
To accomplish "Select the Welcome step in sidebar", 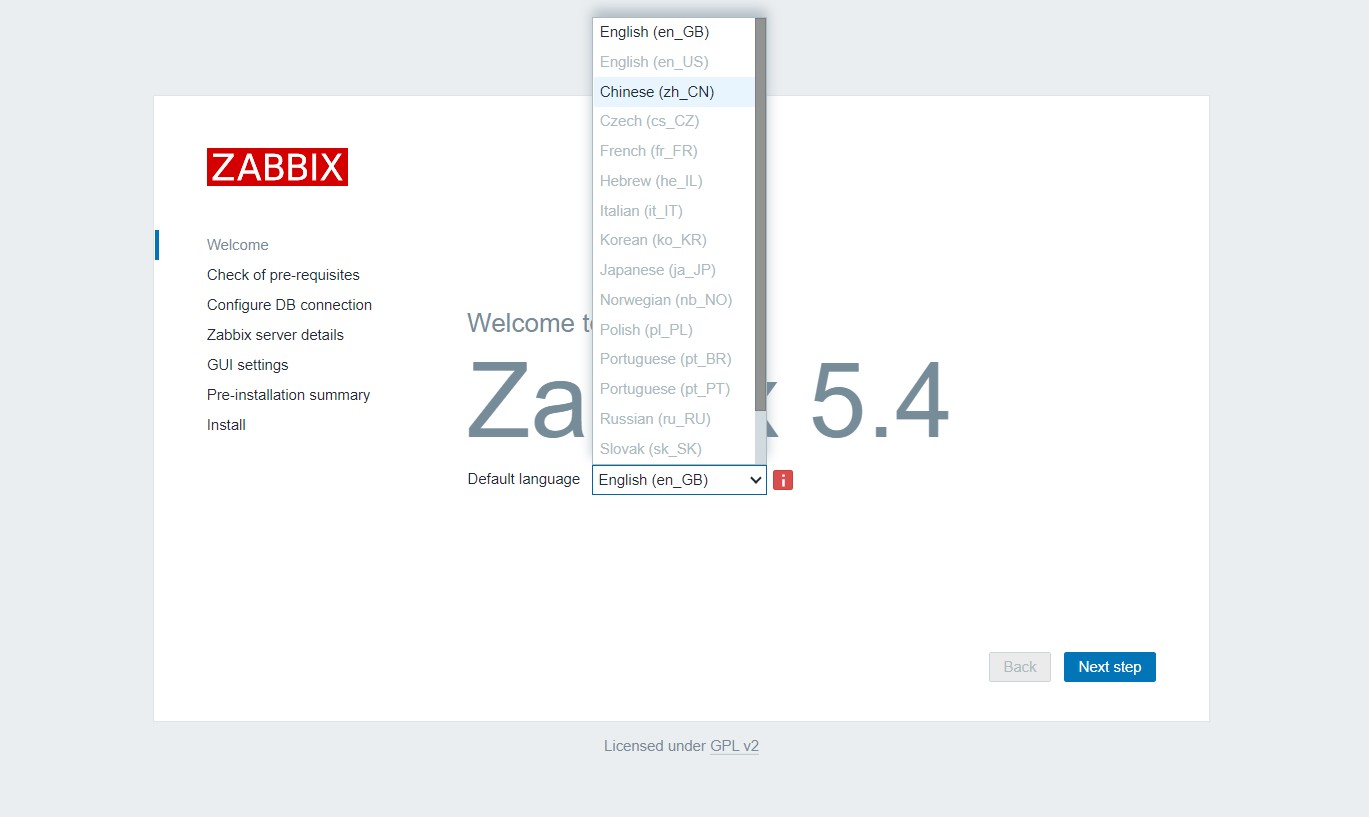I will click(x=238, y=245).
